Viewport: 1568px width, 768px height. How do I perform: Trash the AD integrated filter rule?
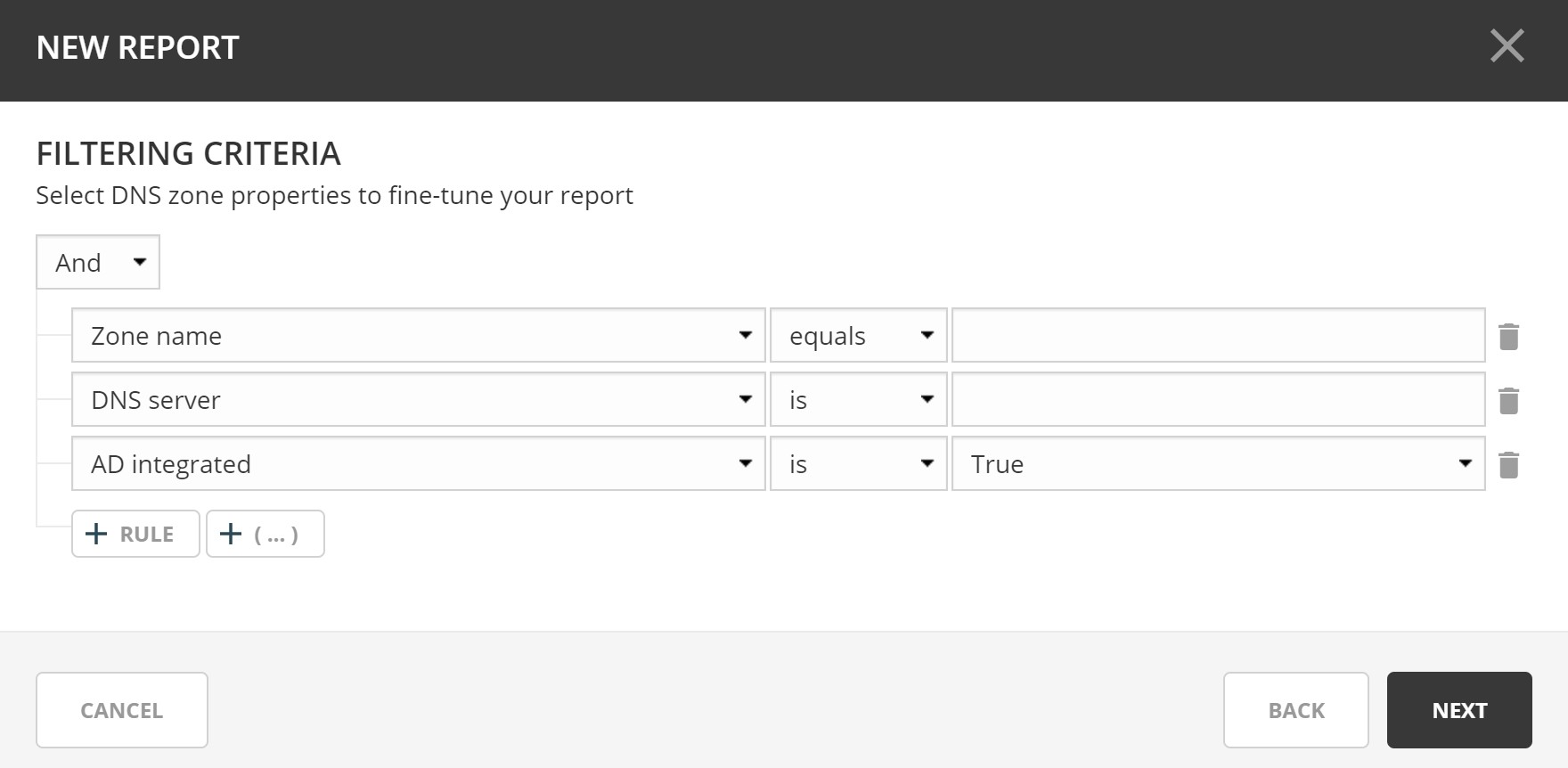tap(1508, 465)
